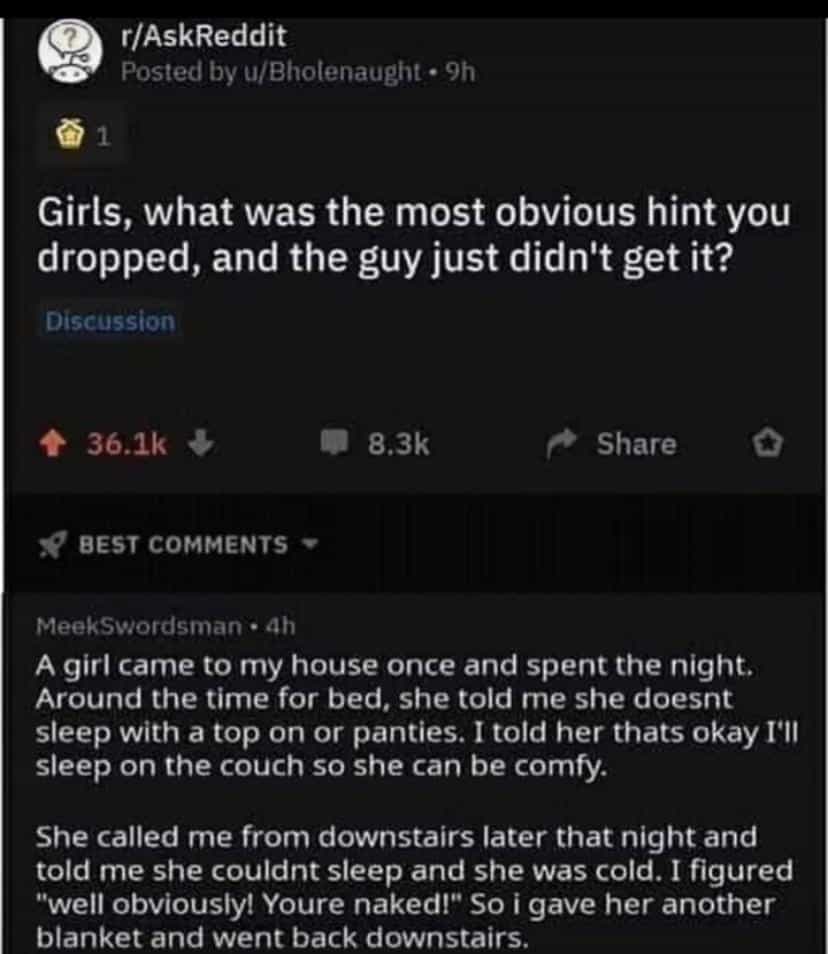Select the Discussion flair tag

110,322
